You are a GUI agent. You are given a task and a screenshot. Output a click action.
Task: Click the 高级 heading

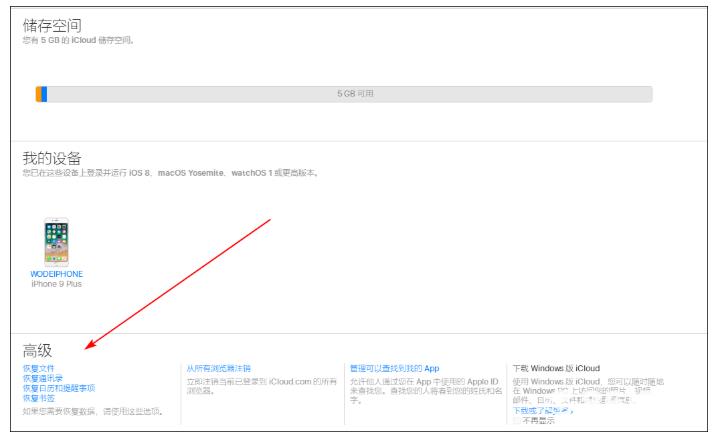37,351
